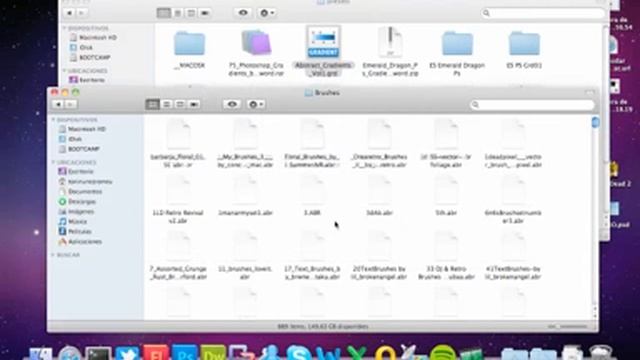Open the action gear menu in Brushes window
The image size is (640, 360).
point(256,104)
